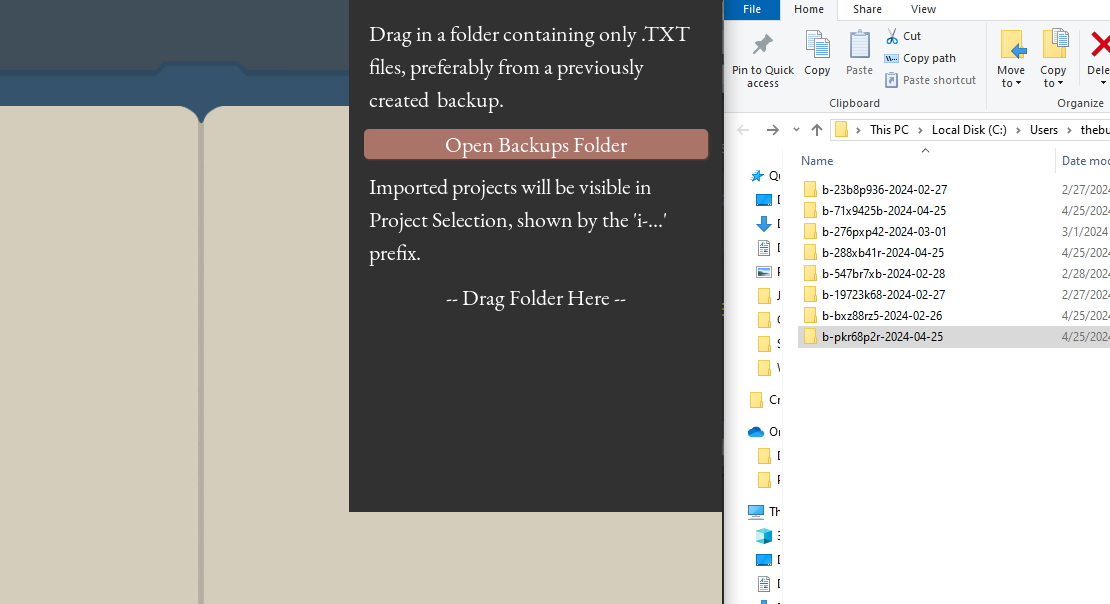Click the Pin to Quick access icon
Screen dimensions: 1110x604
[762, 45]
